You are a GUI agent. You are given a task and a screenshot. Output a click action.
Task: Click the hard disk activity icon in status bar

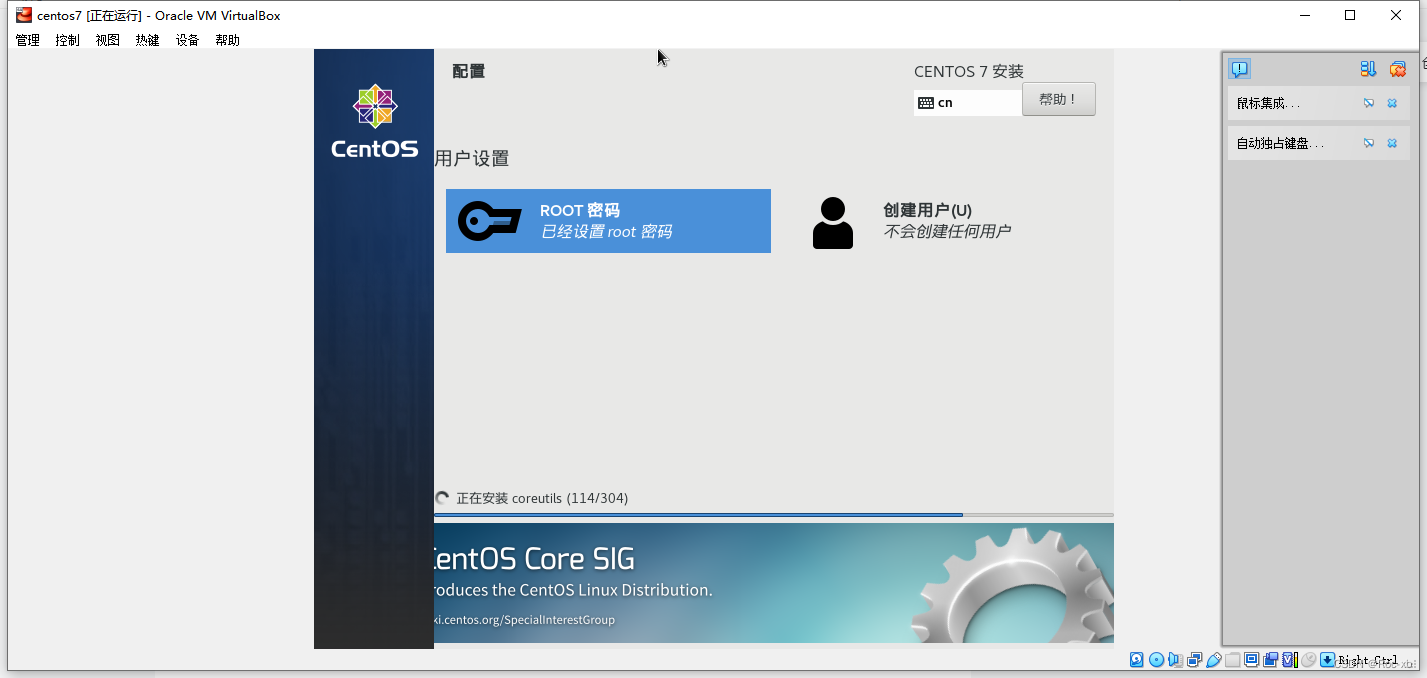click(x=1137, y=659)
